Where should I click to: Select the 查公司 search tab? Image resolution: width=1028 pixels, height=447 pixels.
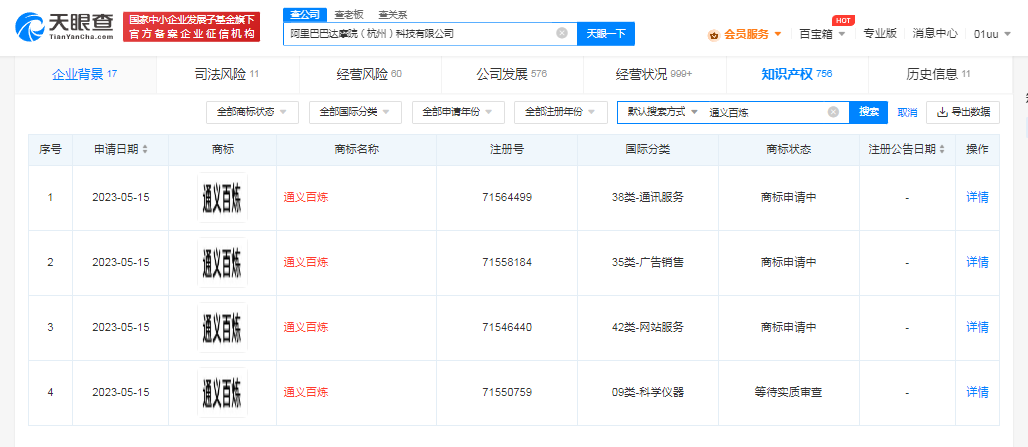point(304,14)
